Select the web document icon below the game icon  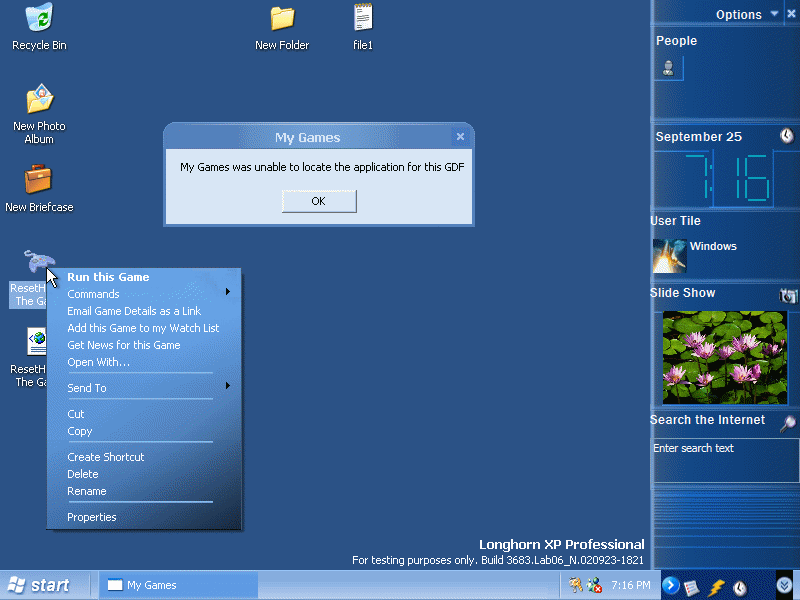click(37, 341)
